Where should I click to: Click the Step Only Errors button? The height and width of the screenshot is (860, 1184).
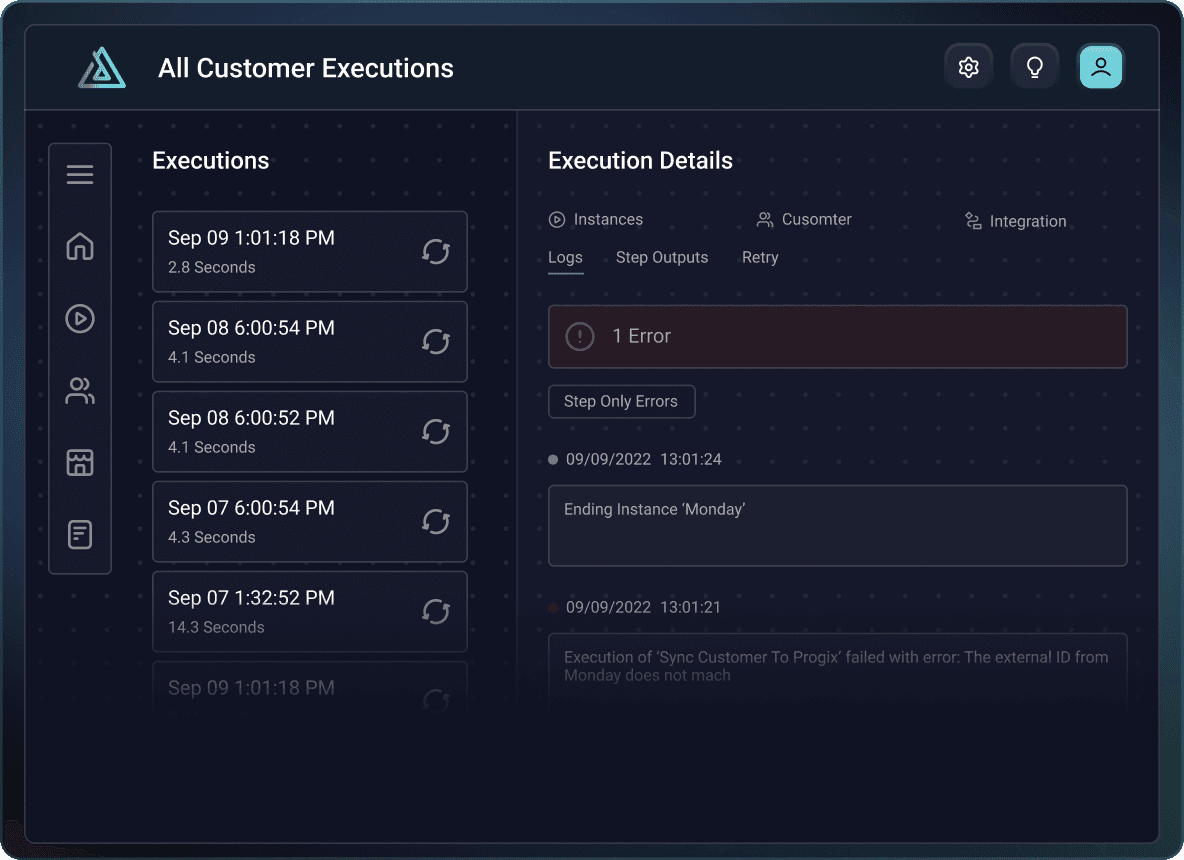click(621, 401)
